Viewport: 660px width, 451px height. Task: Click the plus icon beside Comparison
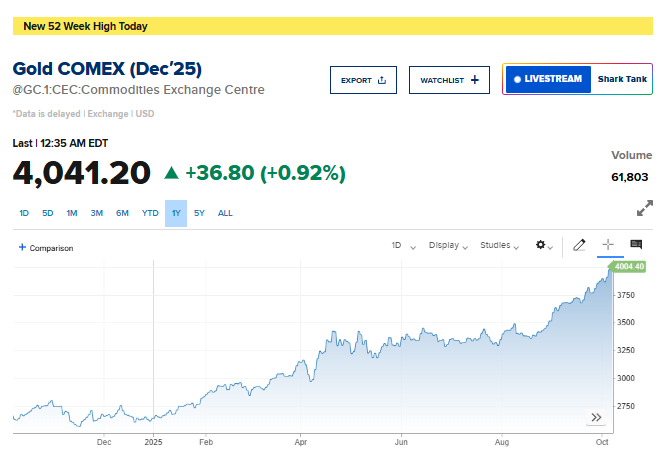click(x=23, y=247)
